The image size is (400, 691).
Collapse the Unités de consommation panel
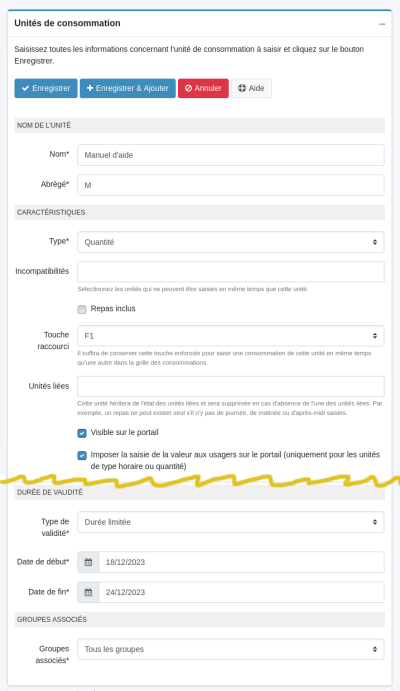coord(382,24)
